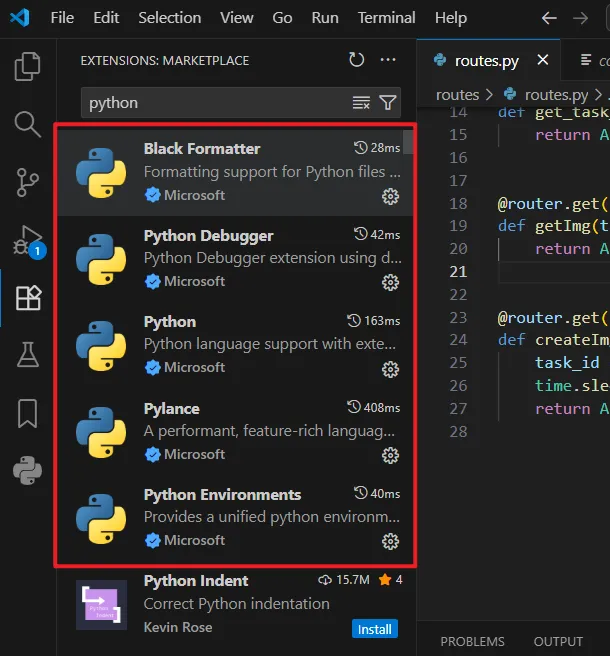Viewport: 610px width, 656px height.
Task: Refresh the extensions marketplace list
Action: [x=356, y=60]
